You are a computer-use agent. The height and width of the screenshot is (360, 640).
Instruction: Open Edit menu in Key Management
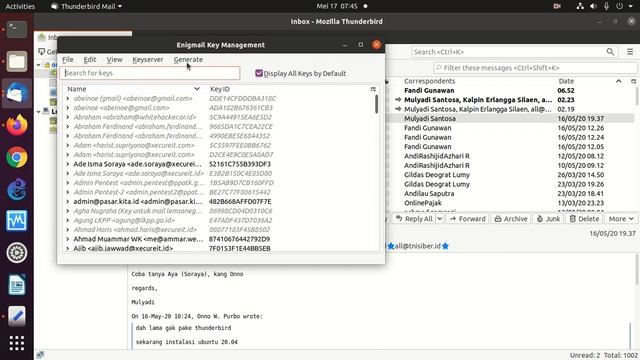tap(90, 60)
